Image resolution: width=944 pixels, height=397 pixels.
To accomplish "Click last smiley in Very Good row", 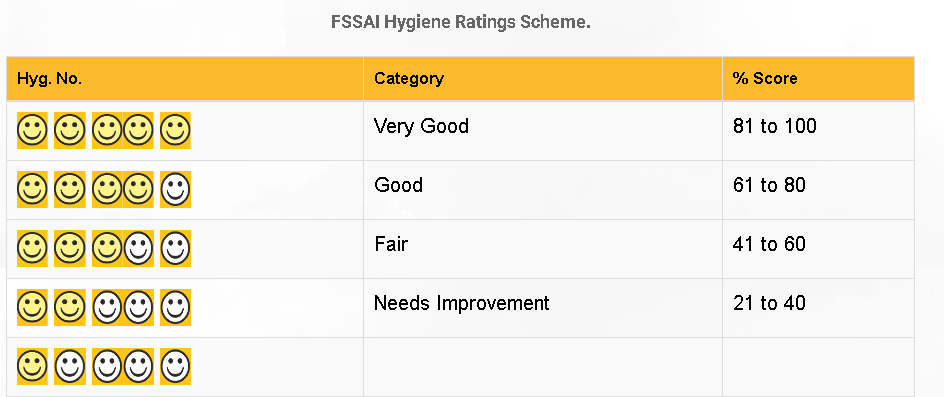I will (x=175, y=130).
